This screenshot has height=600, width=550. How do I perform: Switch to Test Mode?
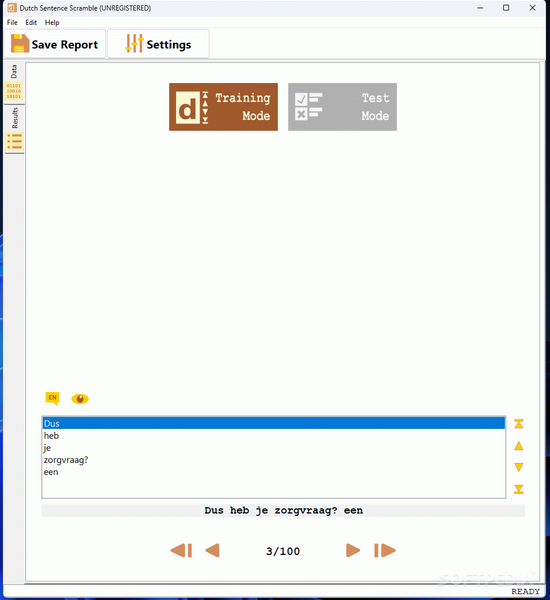342,107
